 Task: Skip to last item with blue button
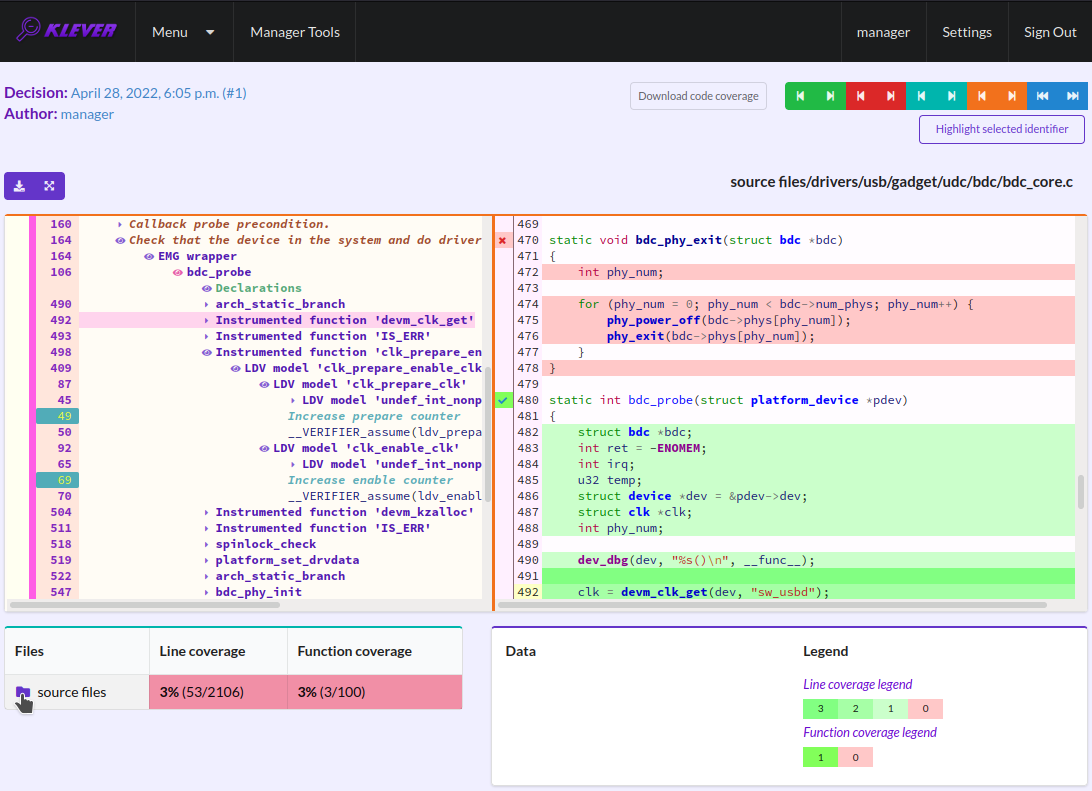click(x=1072, y=96)
